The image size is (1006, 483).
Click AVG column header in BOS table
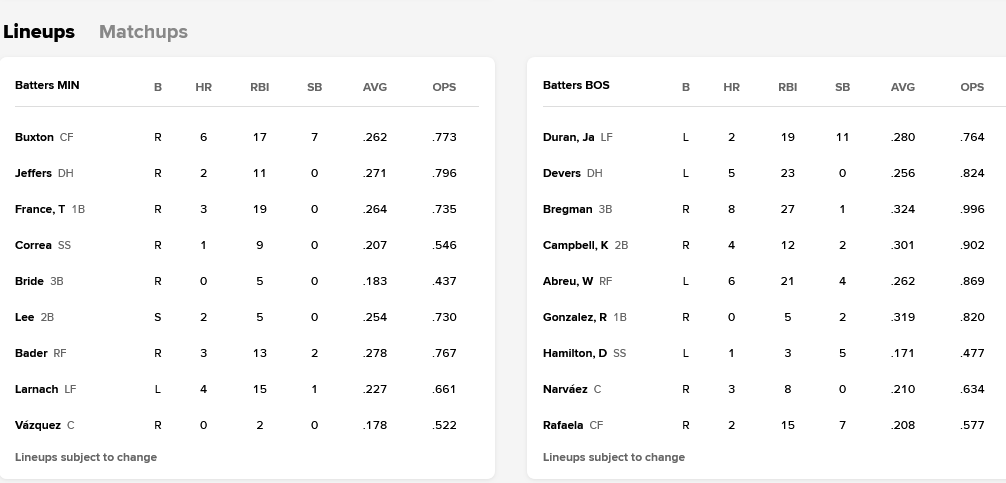(902, 87)
